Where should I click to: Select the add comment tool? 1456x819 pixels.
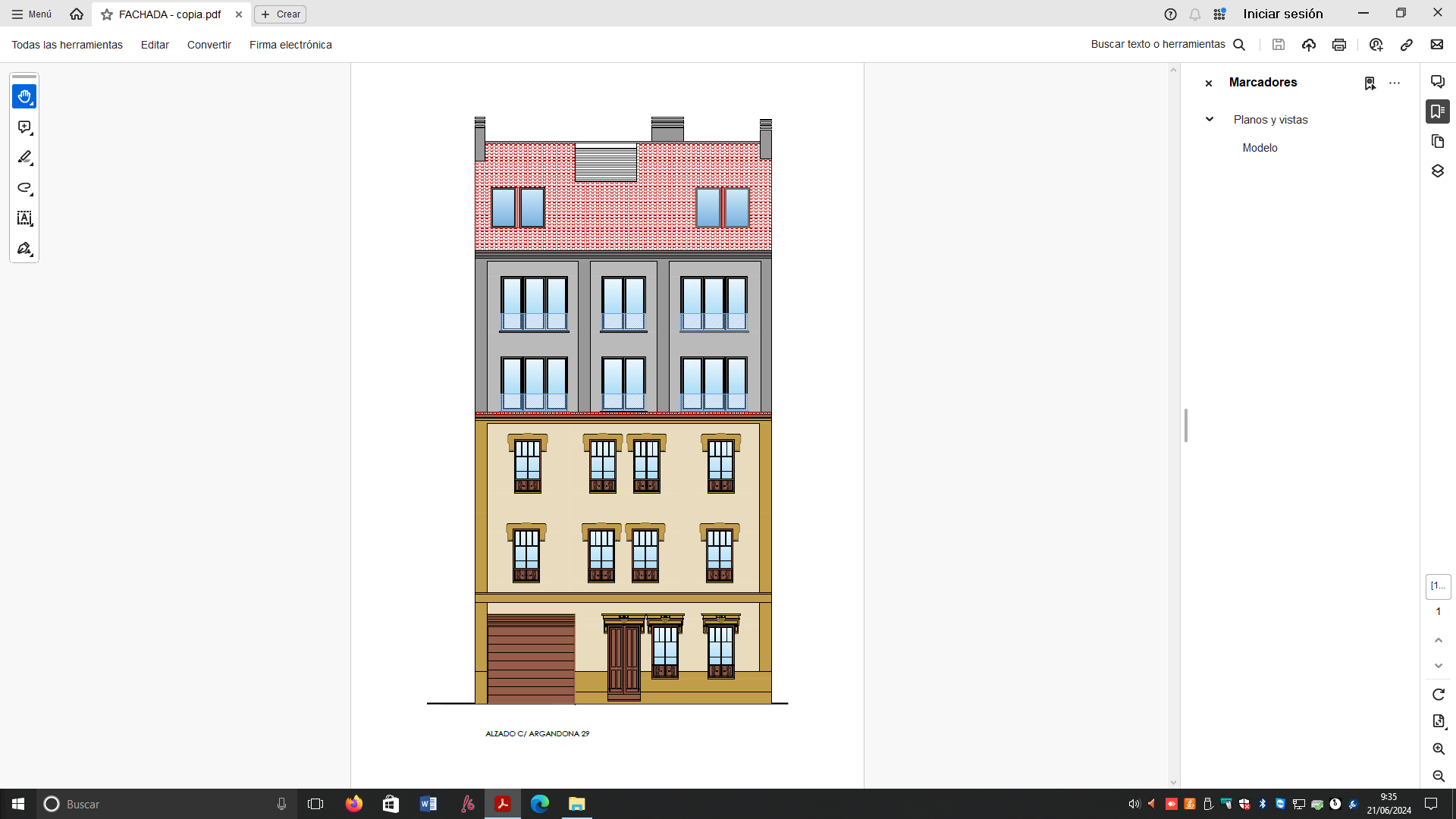[24, 127]
